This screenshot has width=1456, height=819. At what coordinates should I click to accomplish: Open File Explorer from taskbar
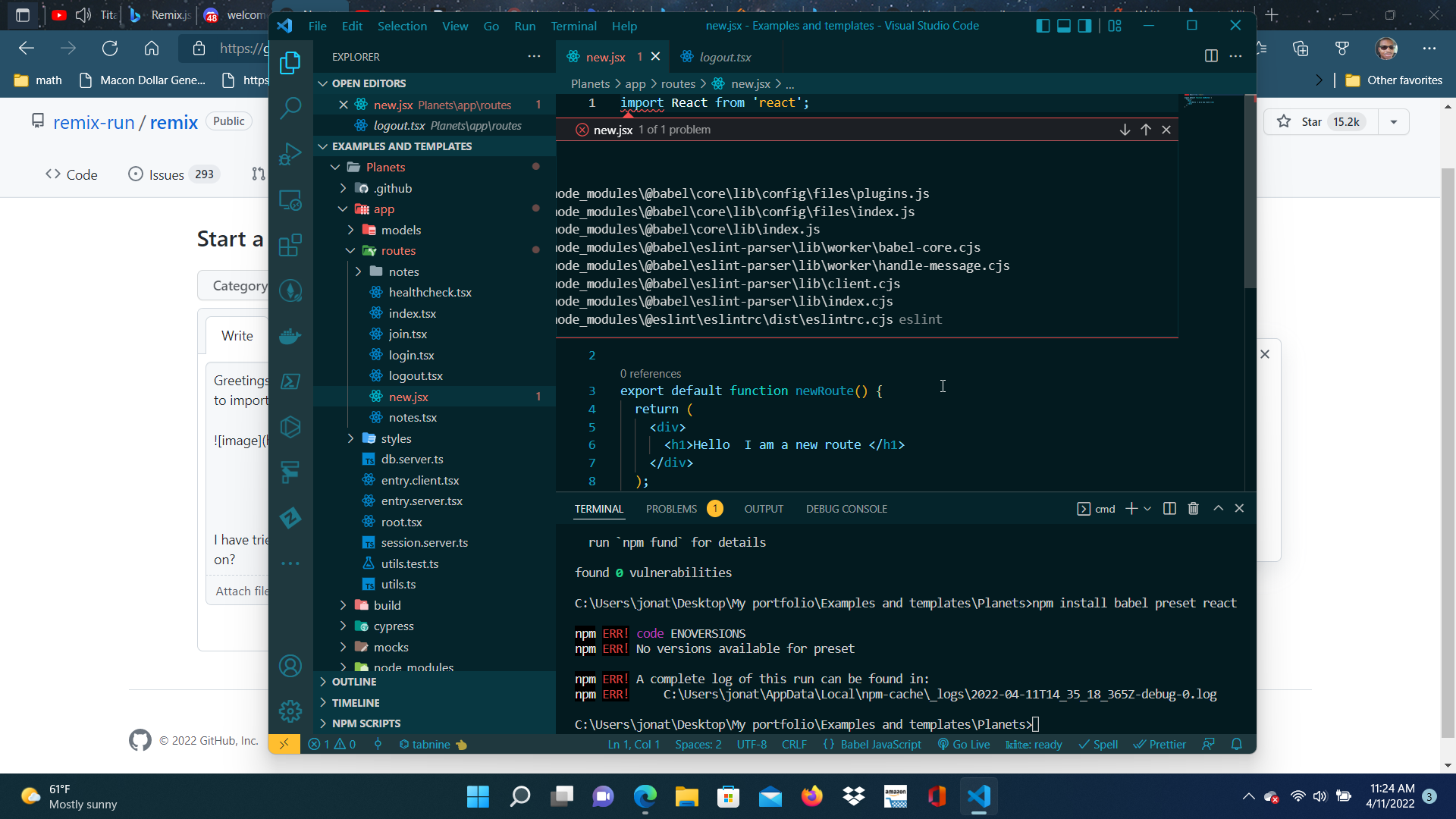[686, 796]
